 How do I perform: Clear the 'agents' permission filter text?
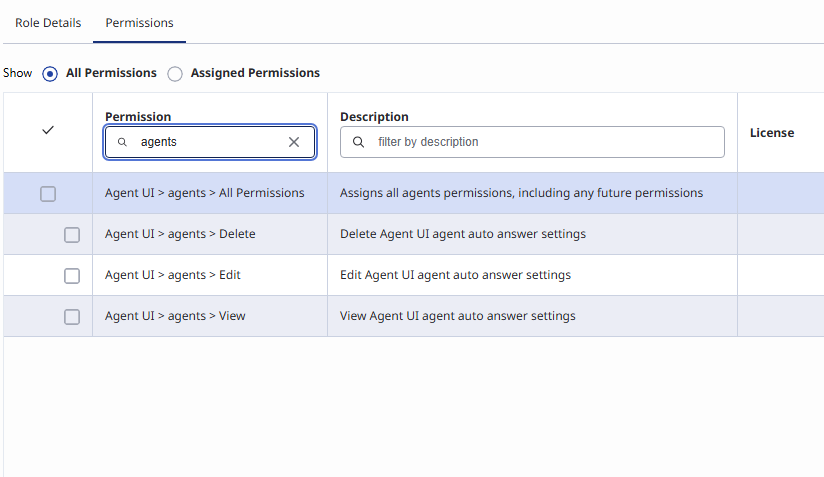(x=294, y=142)
